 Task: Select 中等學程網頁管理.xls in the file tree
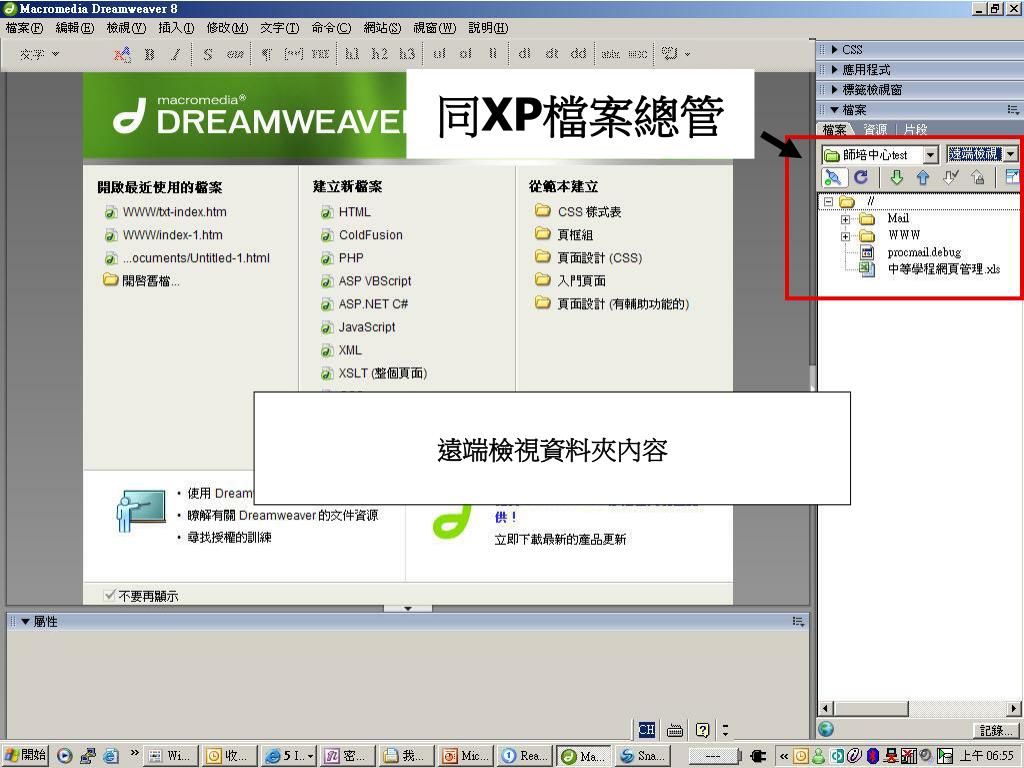(943, 269)
